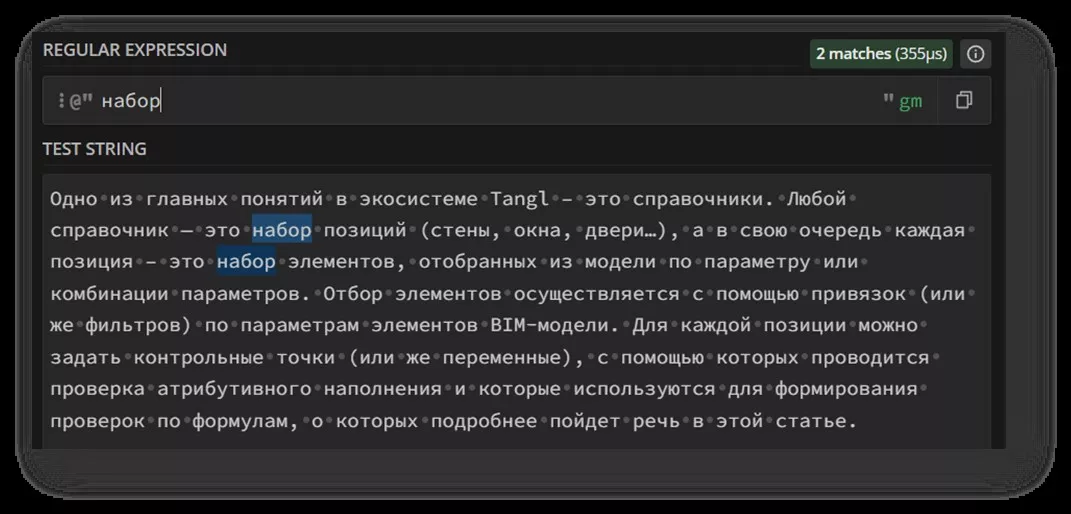Image resolution: width=1071 pixels, height=514 pixels.
Task: Focus the regular expression input containing набор
Action: coord(500,102)
